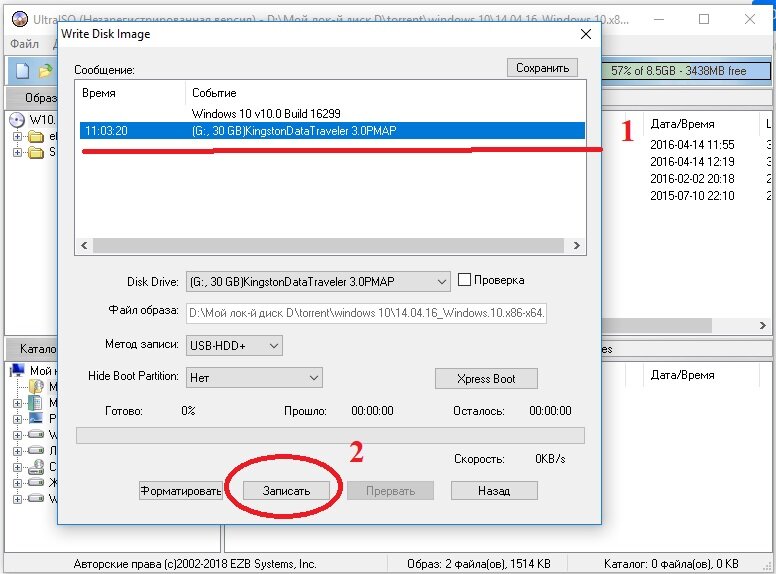Viewport: 776px width, 574px height.
Task: Click the Open folder icon in UltraISO toolbar
Action: [x=46, y=71]
